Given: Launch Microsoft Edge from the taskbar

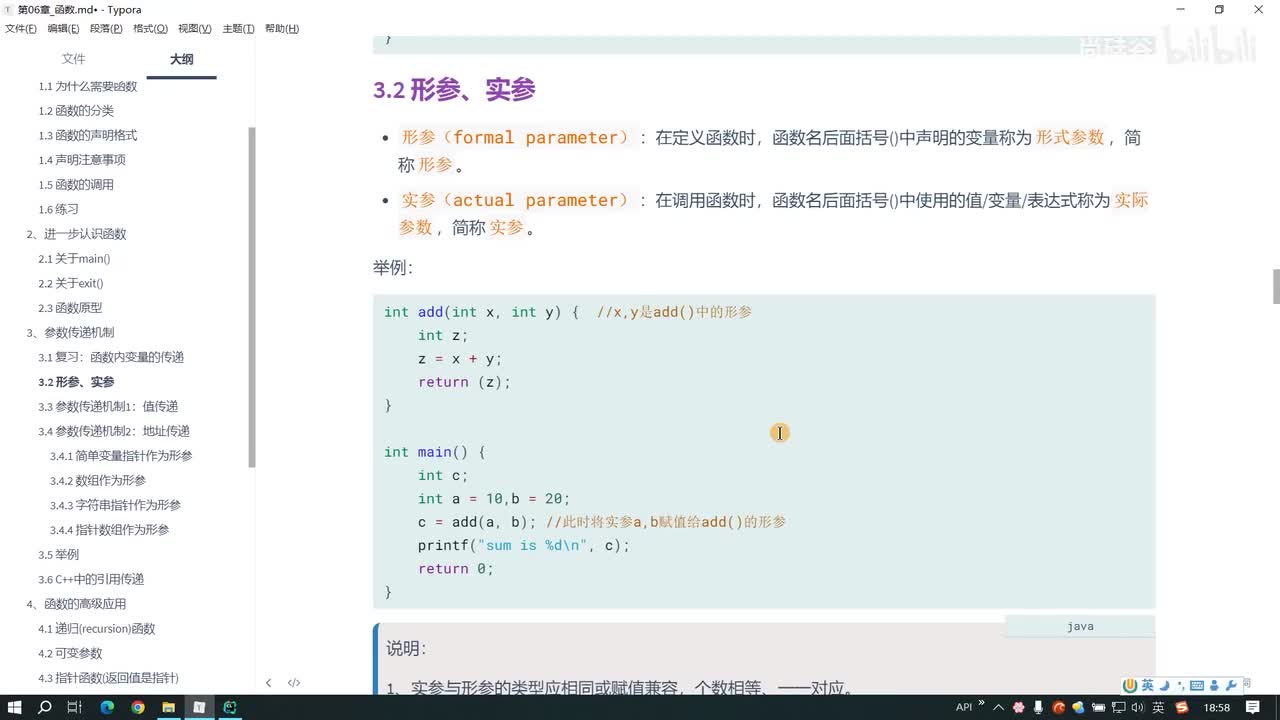Looking at the screenshot, I should tap(107, 707).
